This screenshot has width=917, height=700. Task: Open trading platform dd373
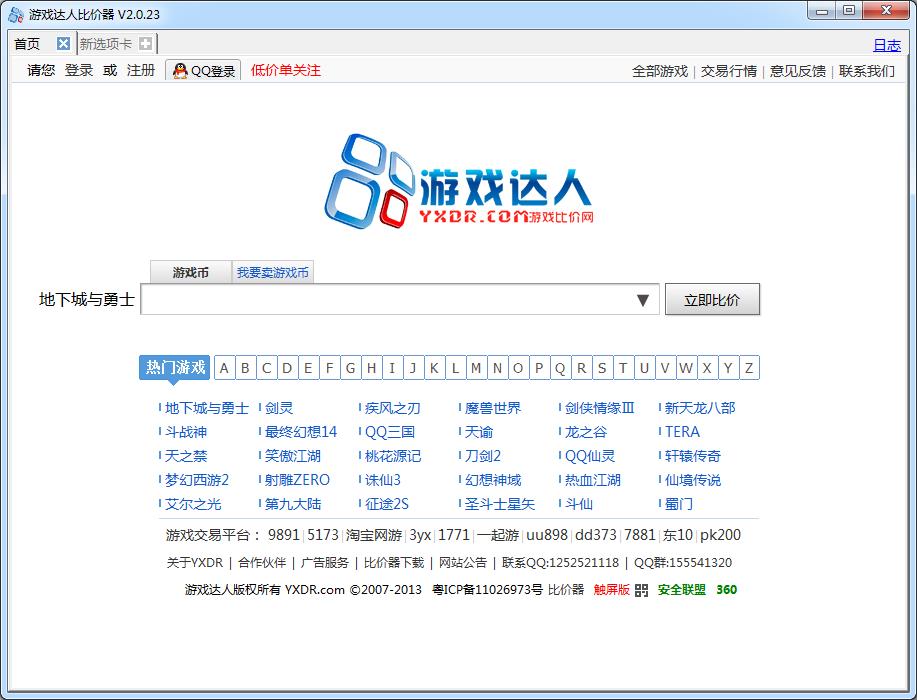click(x=596, y=535)
